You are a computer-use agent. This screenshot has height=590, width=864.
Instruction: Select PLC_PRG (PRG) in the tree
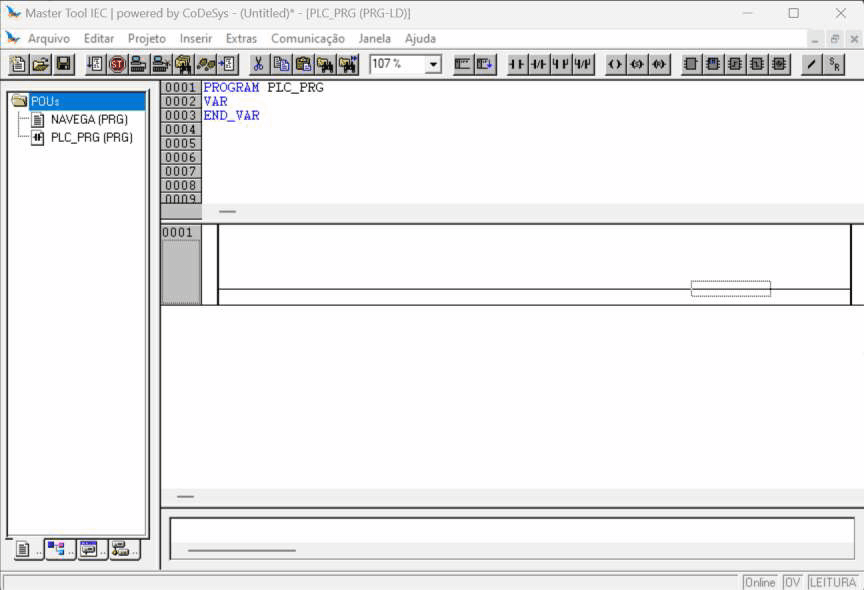(91, 138)
